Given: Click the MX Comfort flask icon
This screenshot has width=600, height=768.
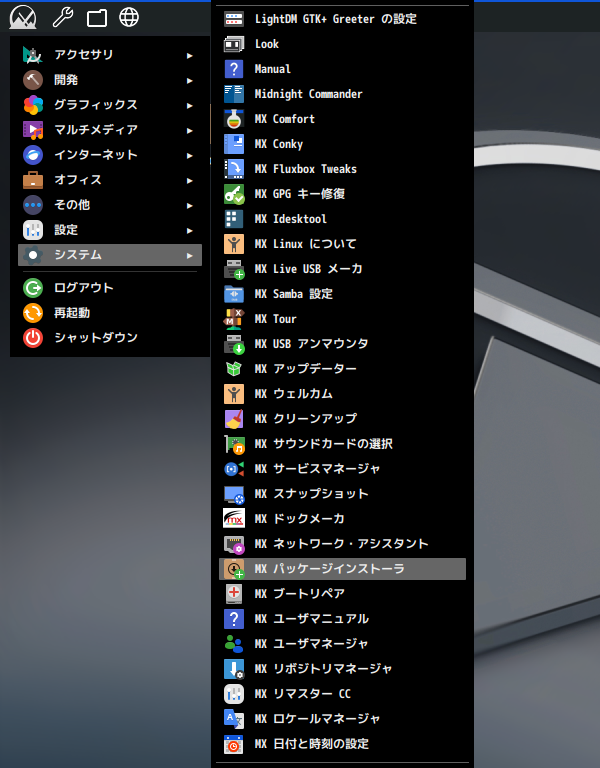Looking at the screenshot, I should [234, 119].
